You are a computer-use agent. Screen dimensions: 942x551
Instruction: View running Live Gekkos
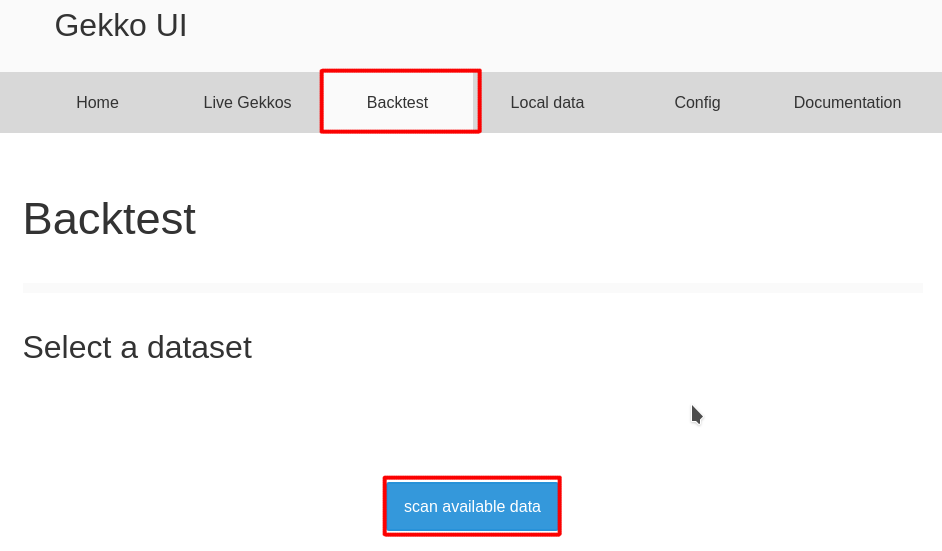tap(247, 102)
